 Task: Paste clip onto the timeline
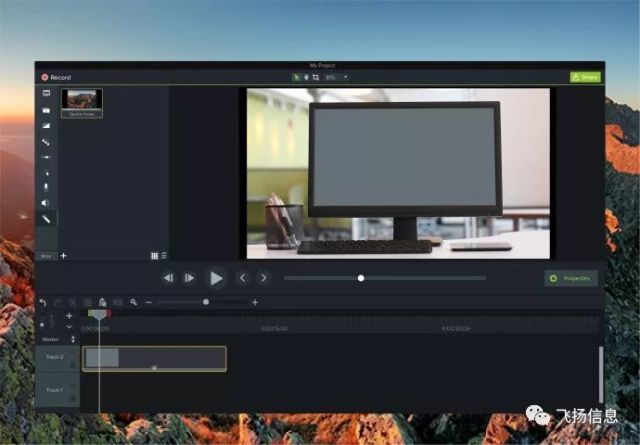coord(102,303)
